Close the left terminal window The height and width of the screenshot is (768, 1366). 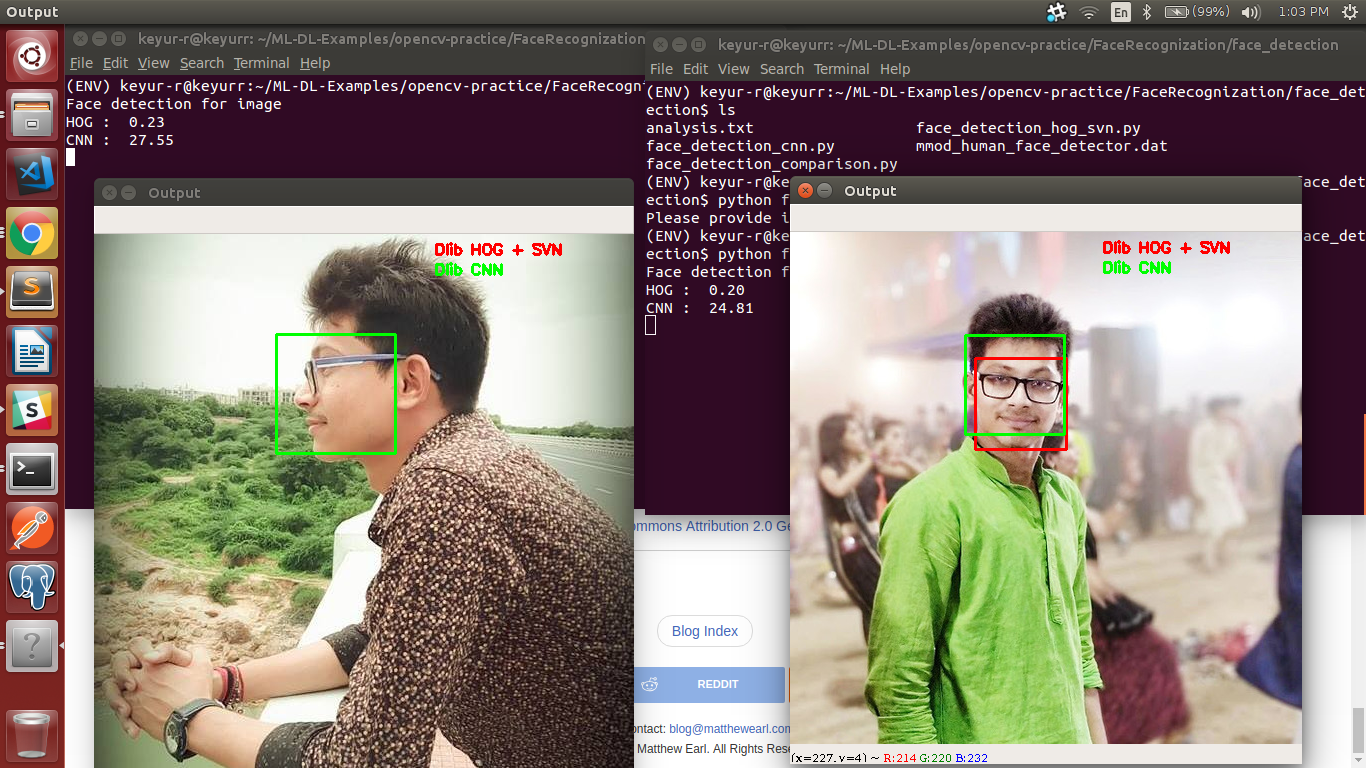pos(79,39)
